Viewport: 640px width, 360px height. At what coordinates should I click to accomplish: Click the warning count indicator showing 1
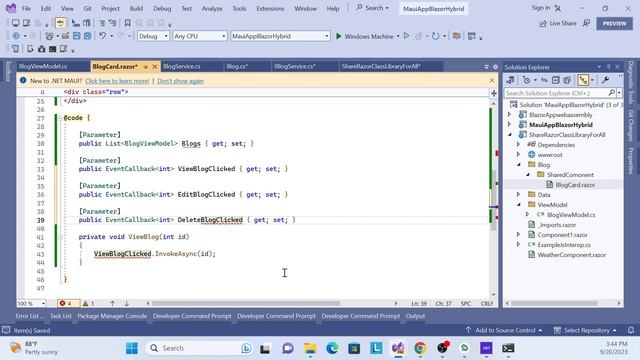[89, 304]
